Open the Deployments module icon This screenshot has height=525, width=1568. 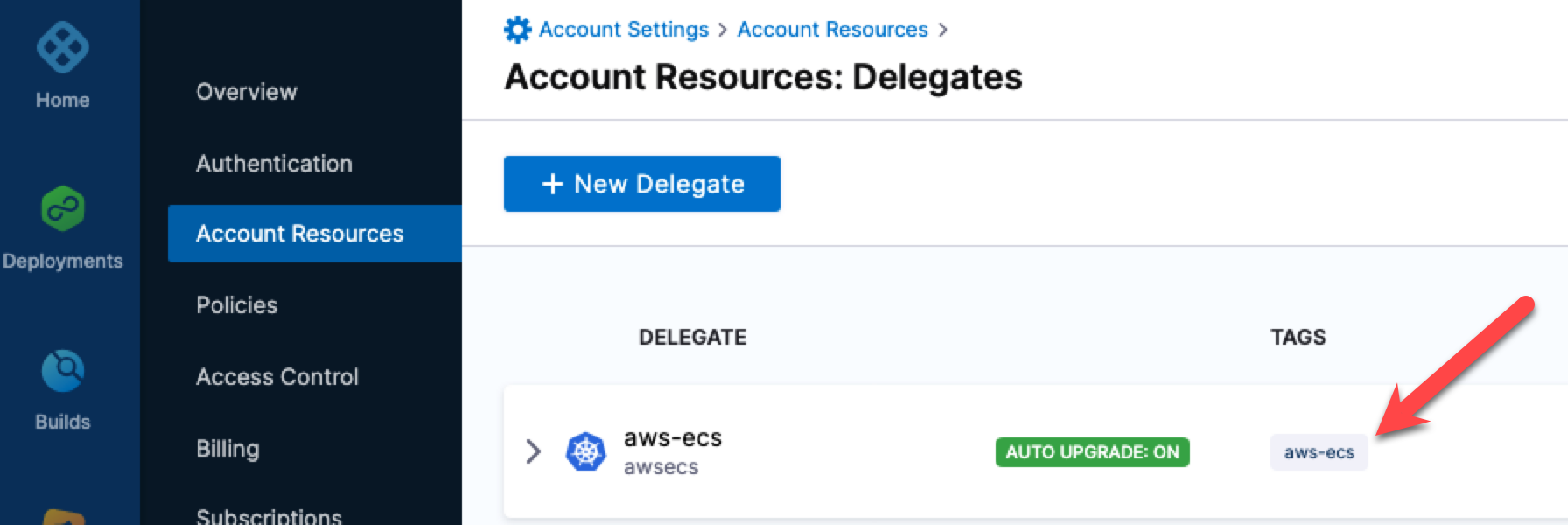pyautogui.click(x=62, y=208)
